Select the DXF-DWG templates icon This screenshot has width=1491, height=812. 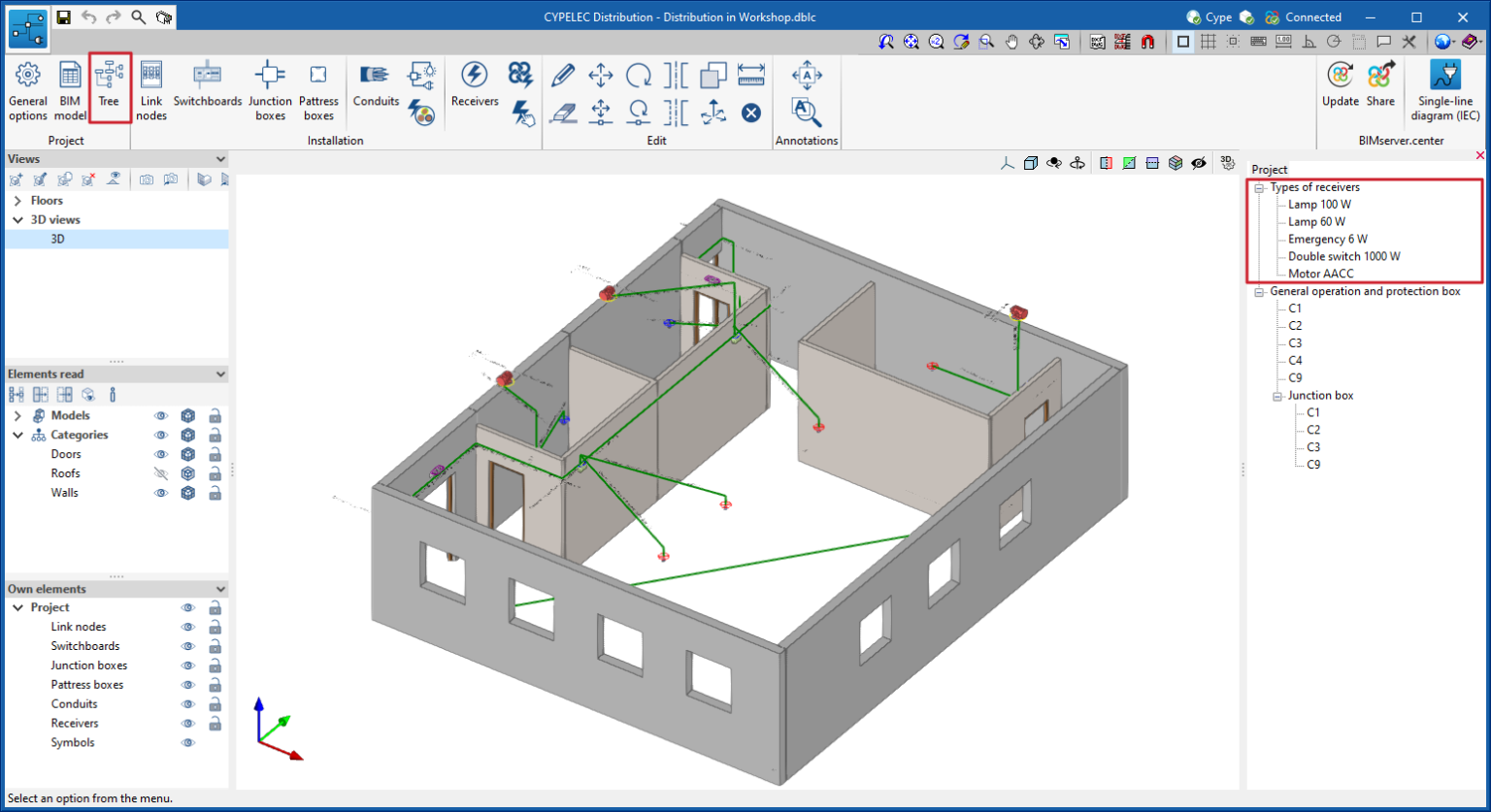pyautogui.click(x=1097, y=42)
